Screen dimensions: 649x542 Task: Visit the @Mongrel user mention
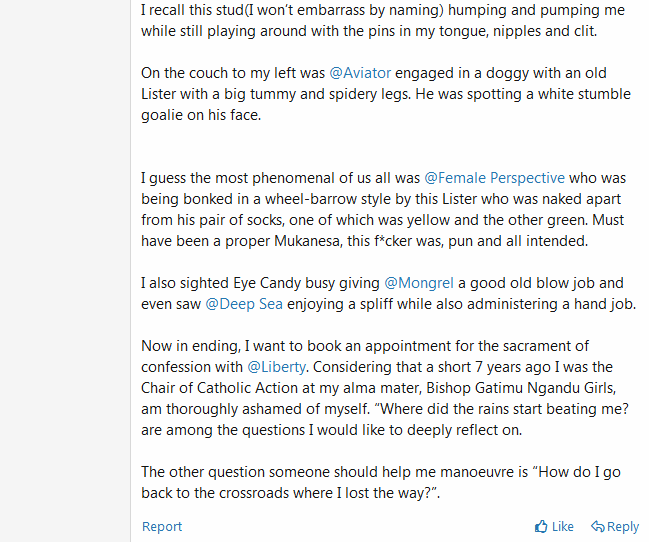tap(419, 283)
